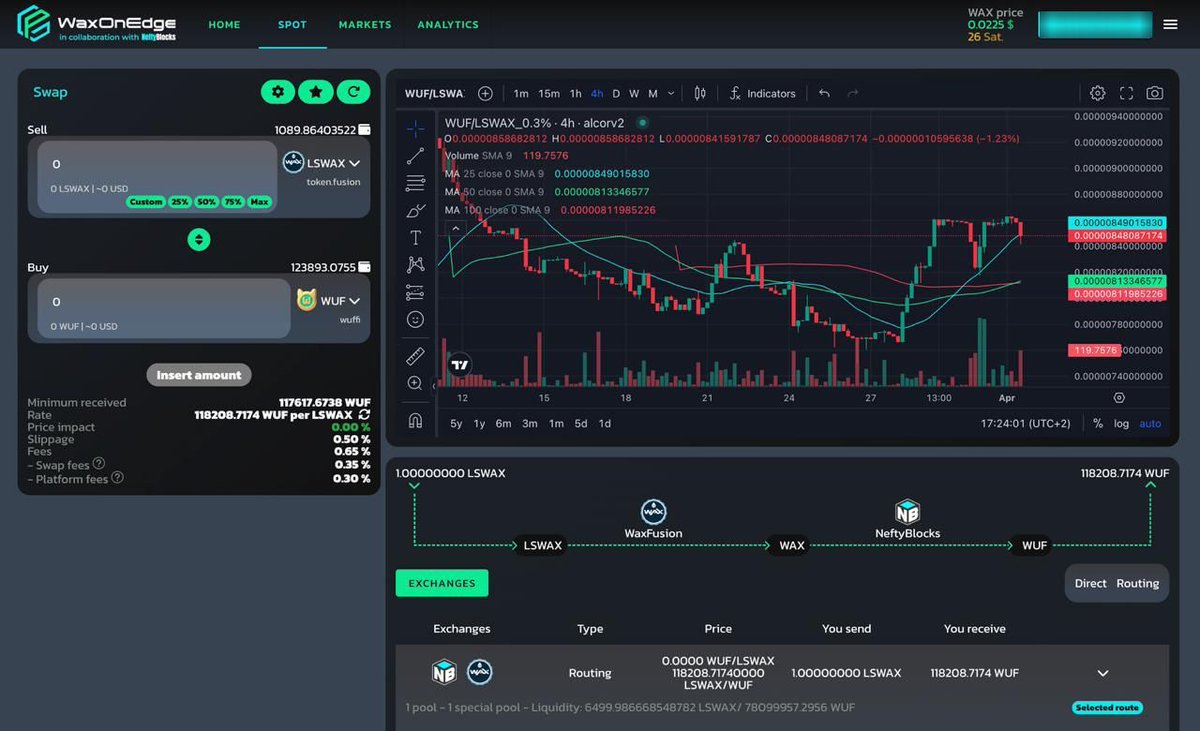Viewport: 1200px width, 731px height.
Task: Toggle auto scale on chart
Action: [1151, 423]
